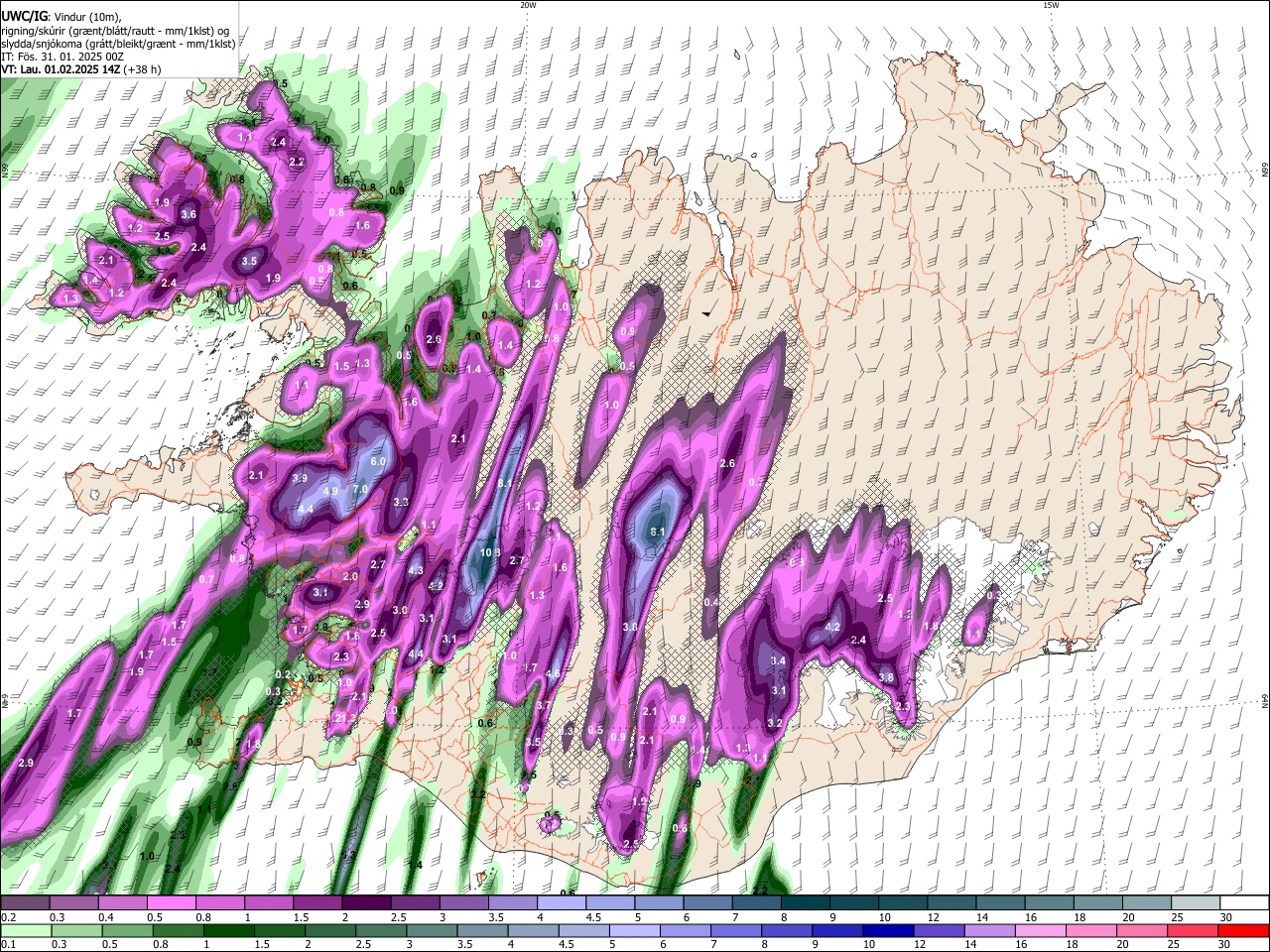
Task: Select the 'VT: Lau. 01.02.2025 14Z (+38 h)' line
Action: pos(80,69)
